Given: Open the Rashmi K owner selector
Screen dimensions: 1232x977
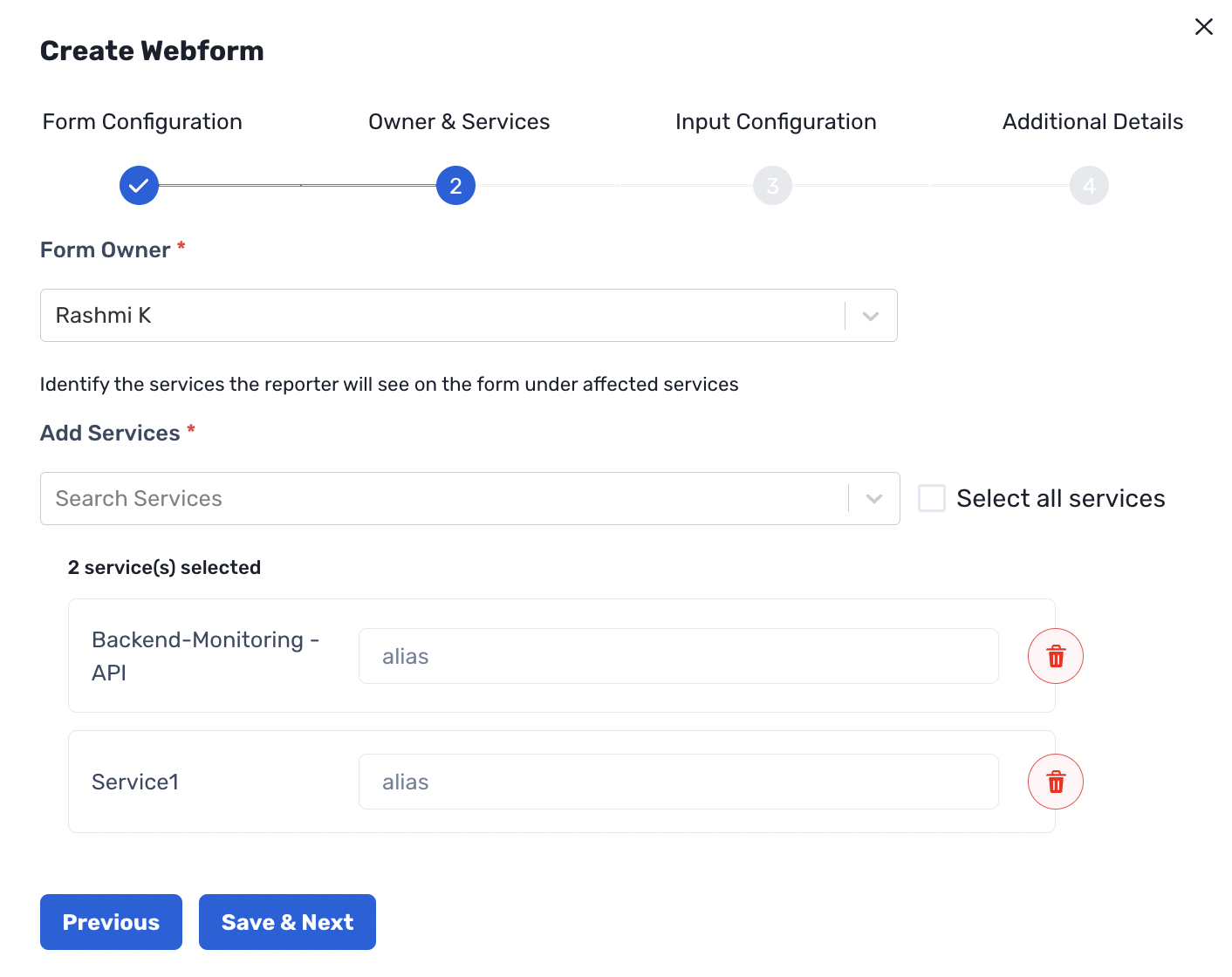Looking at the screenshot, I should click(469, 315).
